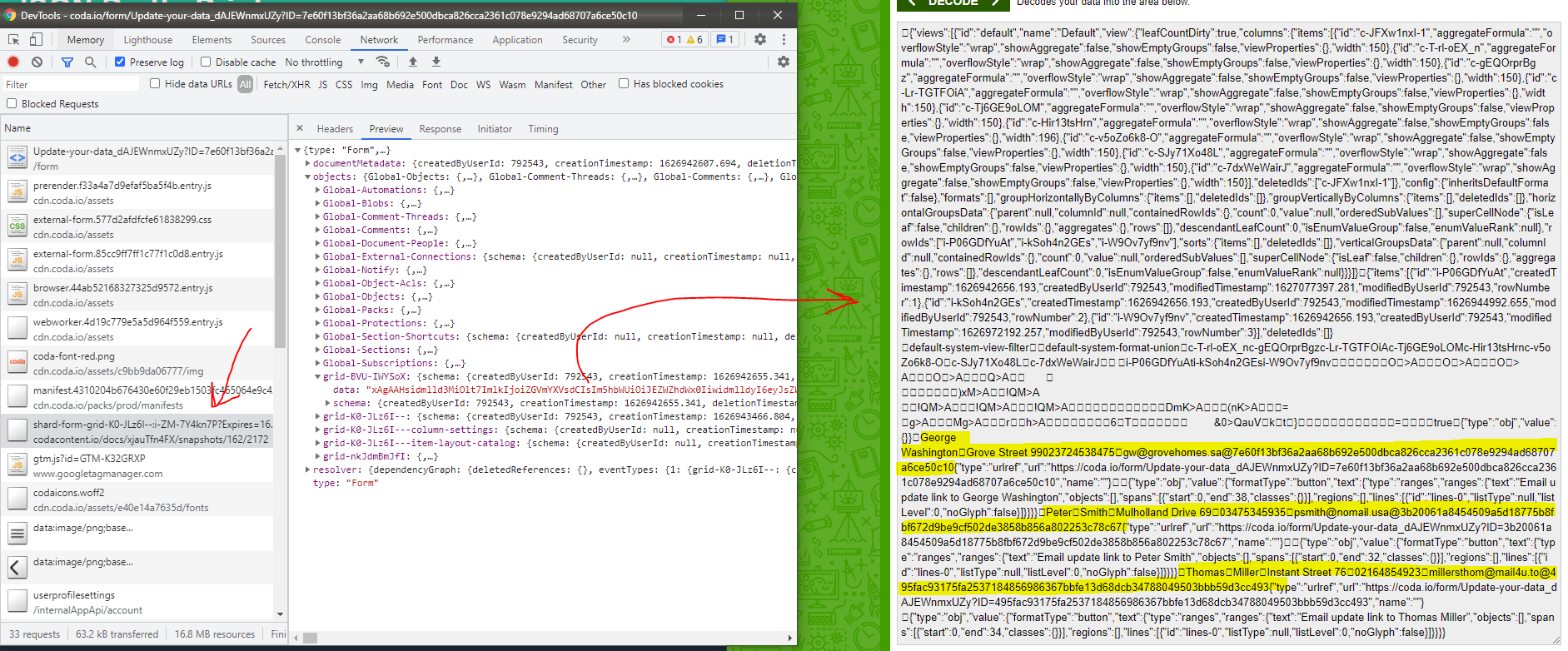Click the network Filter text field

click(x=72, y=84)
